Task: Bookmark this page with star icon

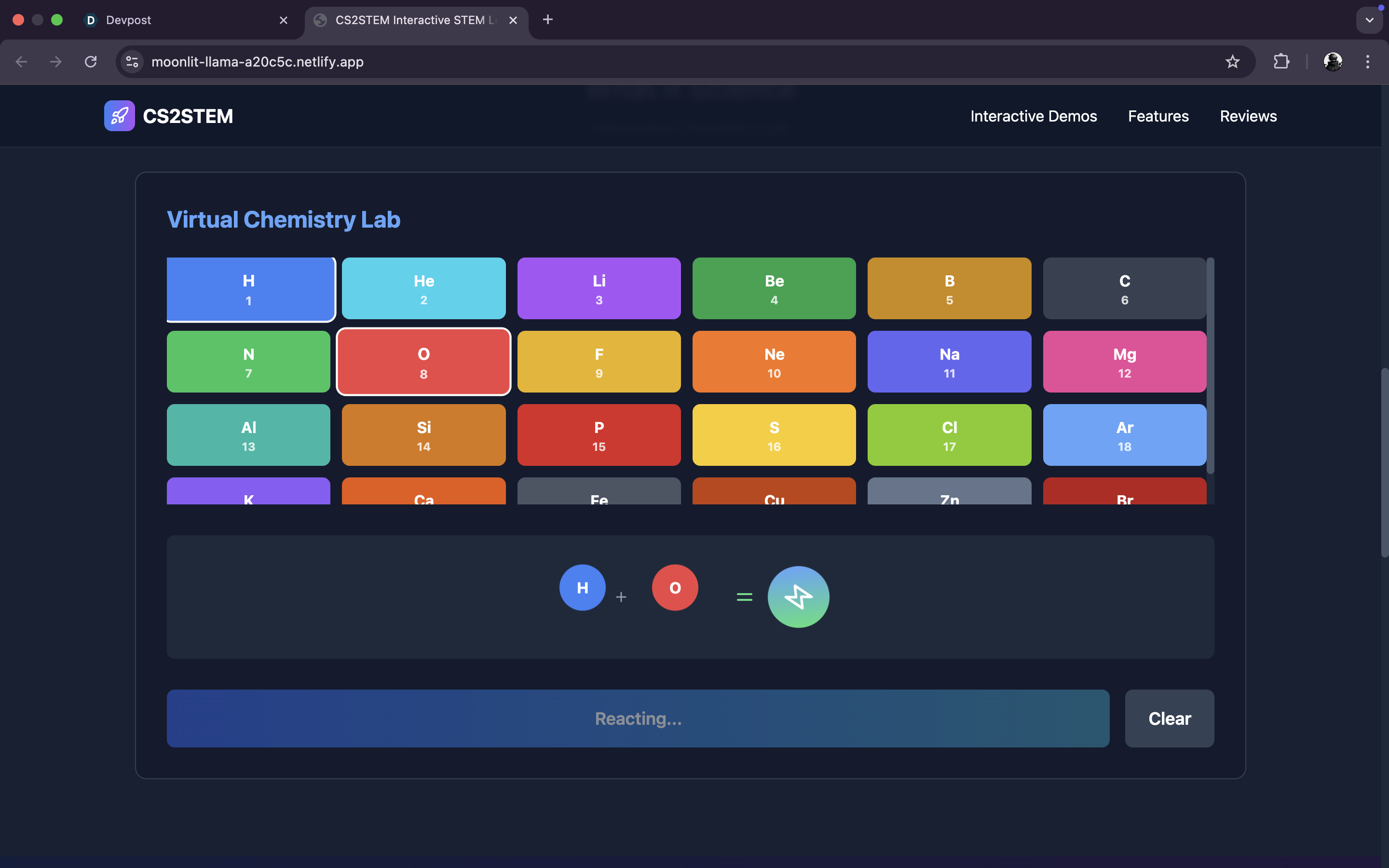Action: [x=1232, y=61]
